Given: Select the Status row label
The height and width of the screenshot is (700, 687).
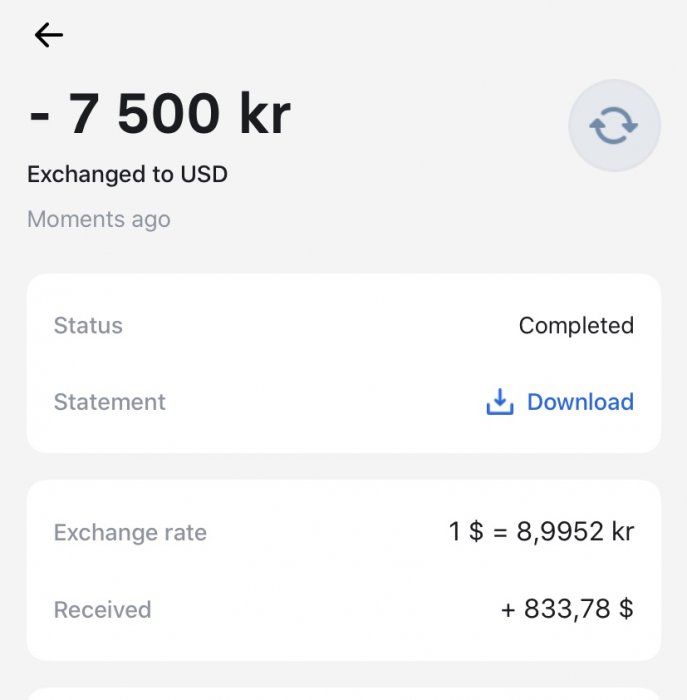Looking at the screenshot, I should 88,326.
